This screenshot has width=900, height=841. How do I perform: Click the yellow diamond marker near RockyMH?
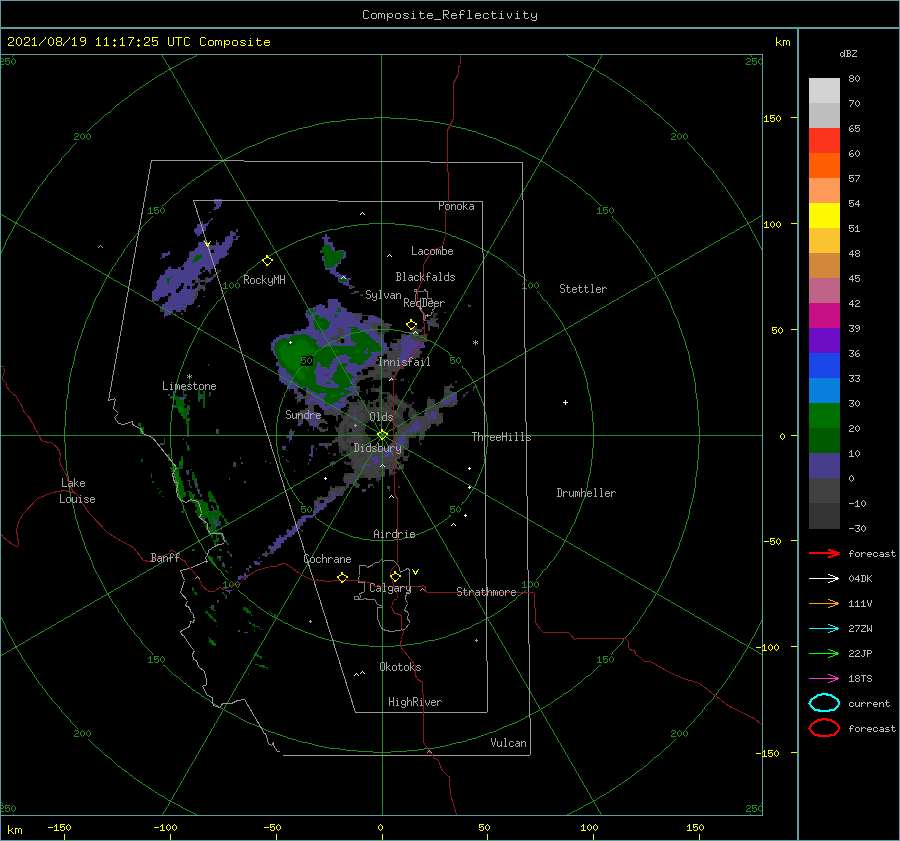coord(267,261)
